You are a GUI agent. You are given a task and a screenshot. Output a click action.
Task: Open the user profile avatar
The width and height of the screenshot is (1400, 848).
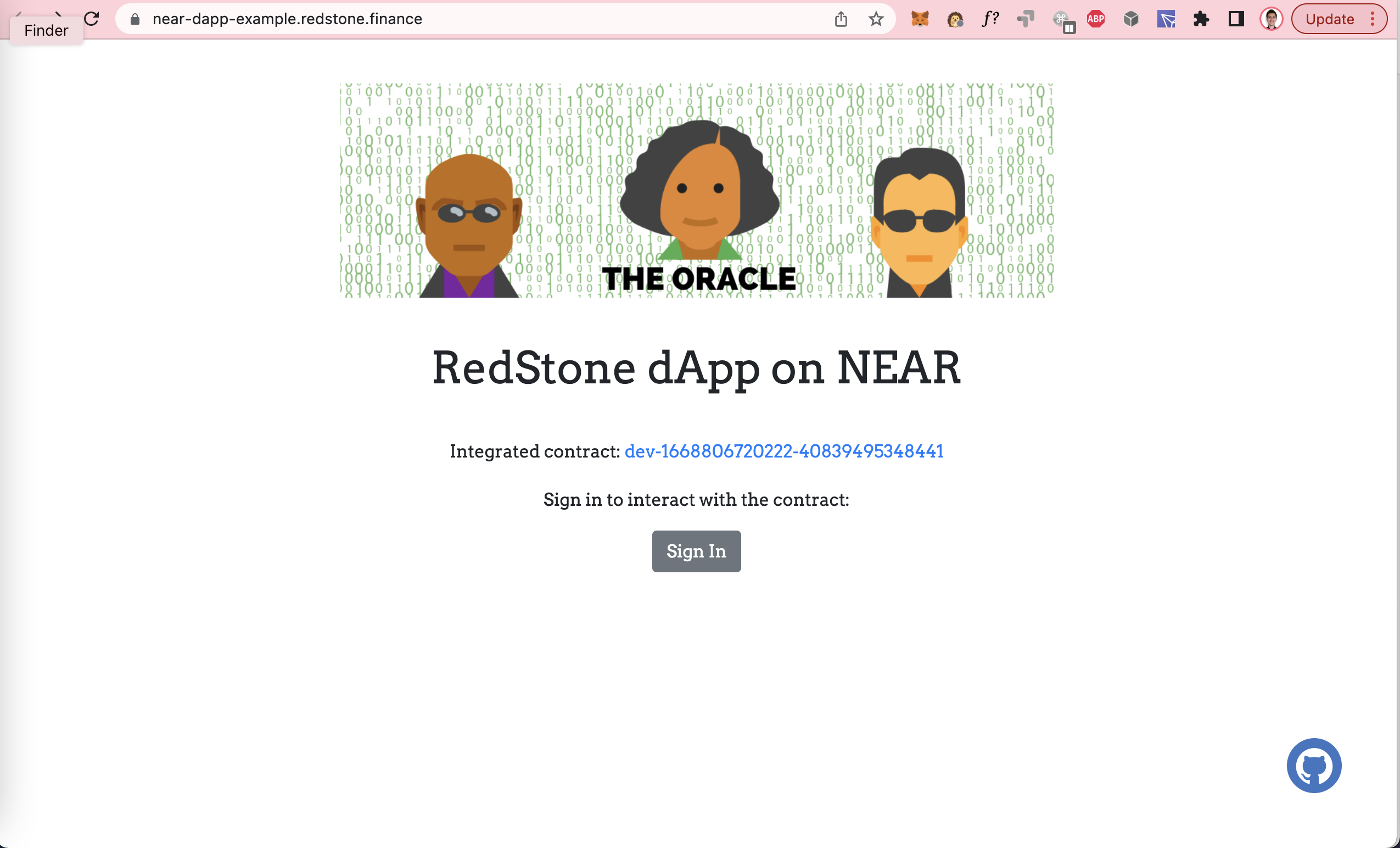(1271, 19)
